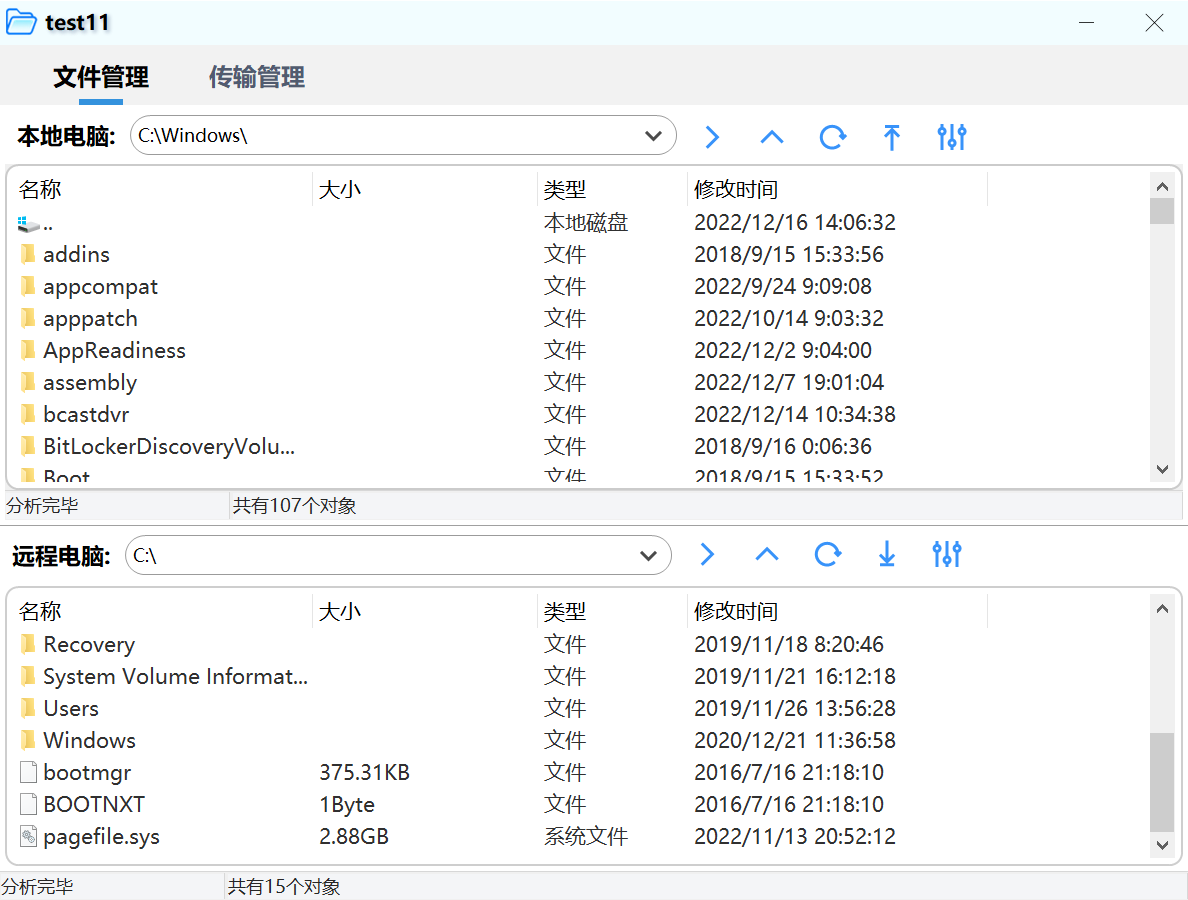Select the assembly folder
The width and height of the screenshot is (1188, 900).
(89, 383)
